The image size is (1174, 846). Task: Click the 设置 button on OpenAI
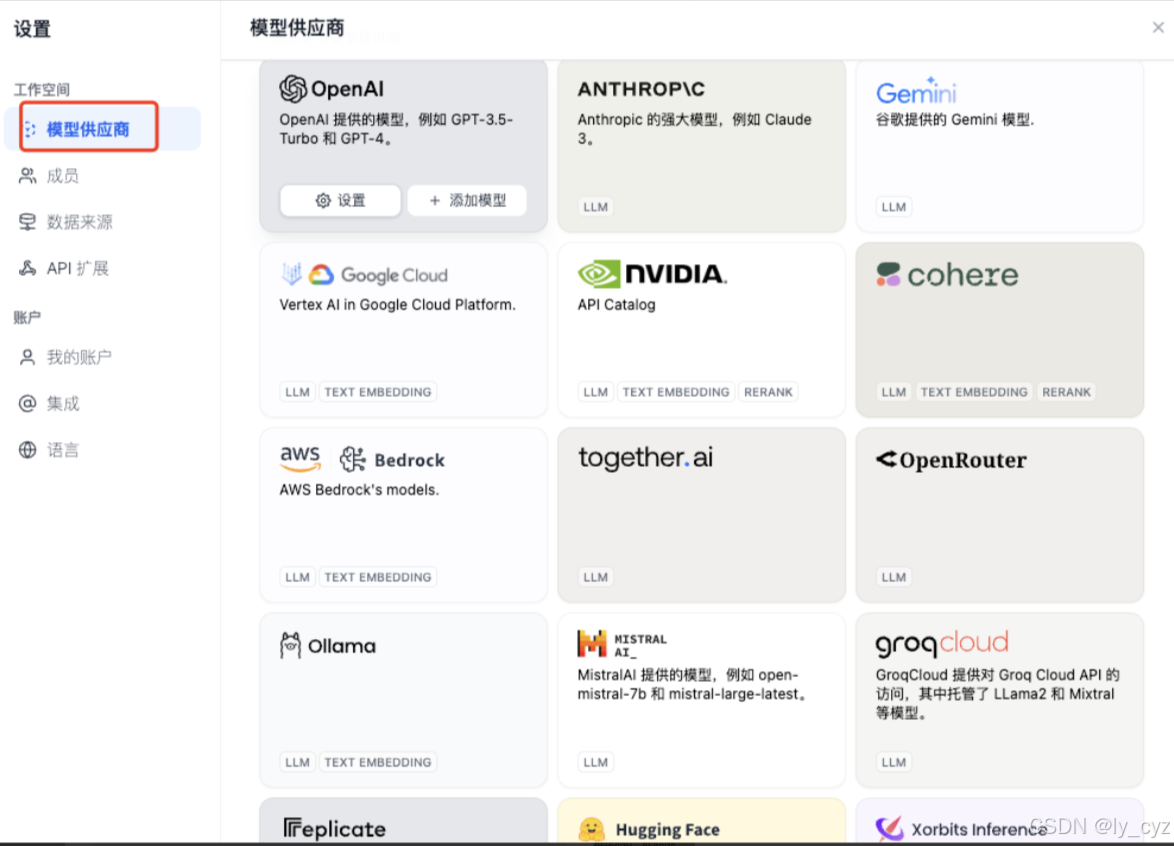click(340, 200)
